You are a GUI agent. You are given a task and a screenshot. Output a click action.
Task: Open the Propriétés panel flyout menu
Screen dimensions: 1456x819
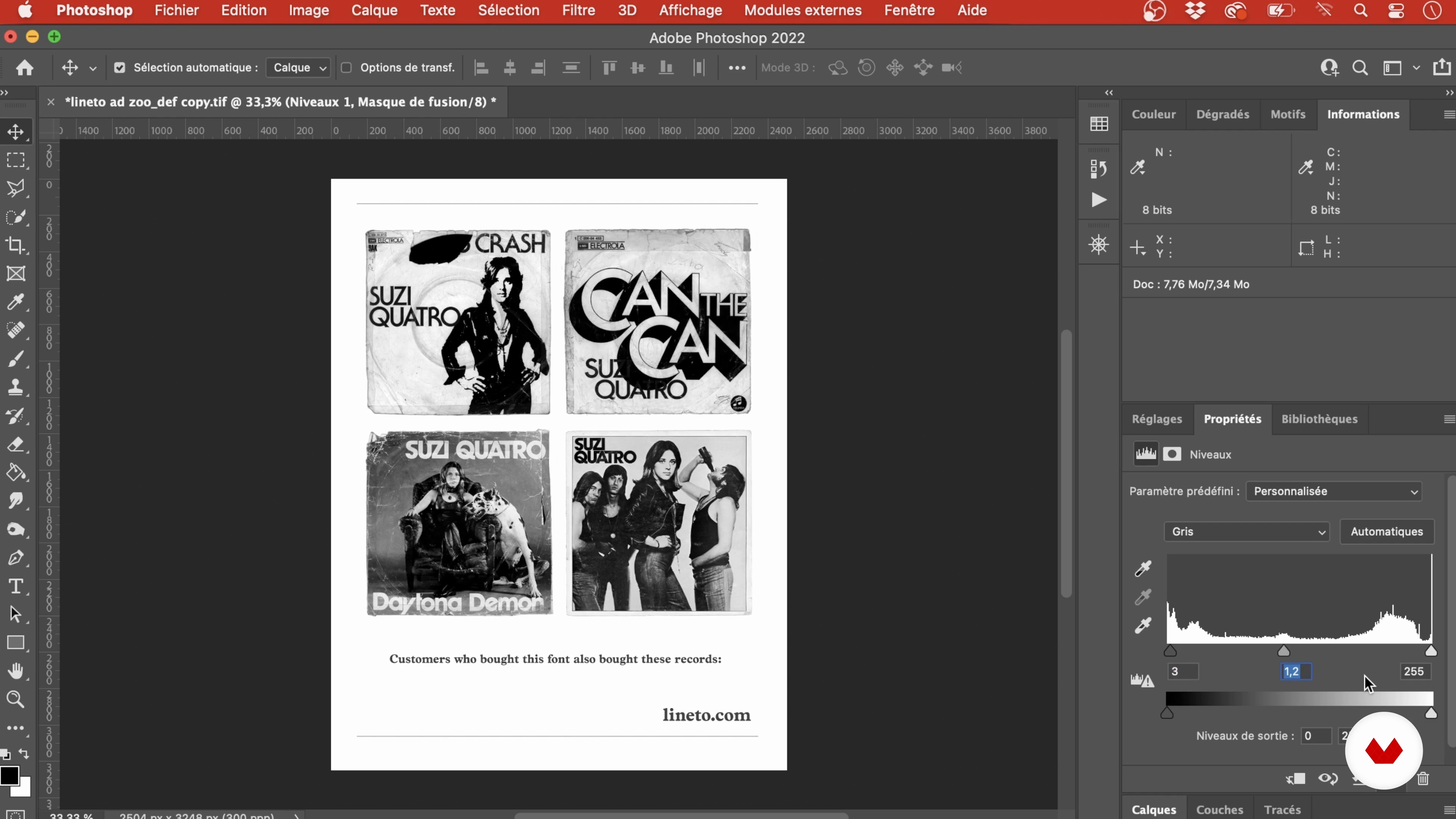point(1449,419)
